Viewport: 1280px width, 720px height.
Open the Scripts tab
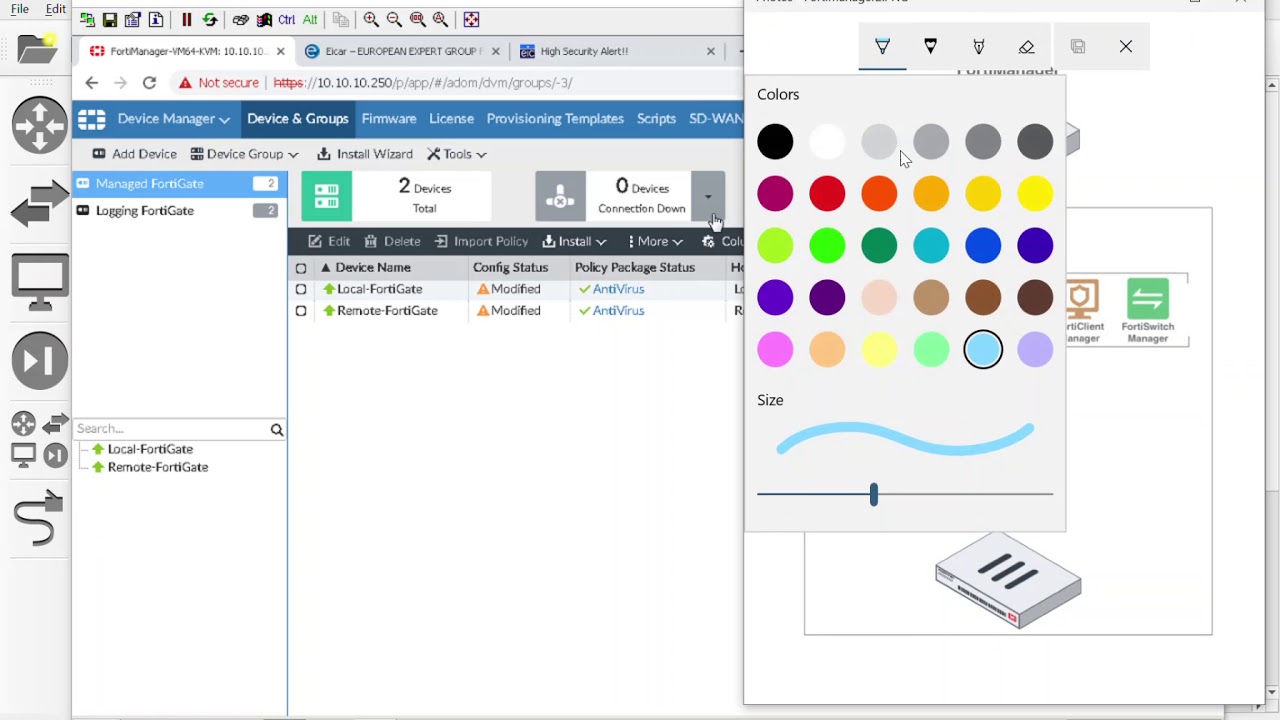coord(656,119)
